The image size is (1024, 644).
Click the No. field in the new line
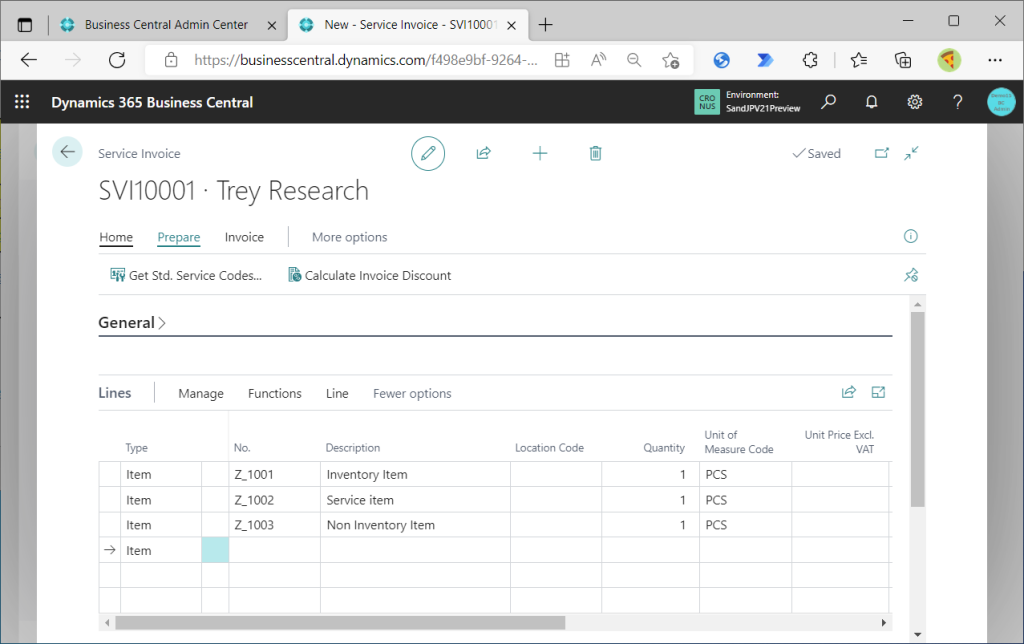tap(274, 551)
